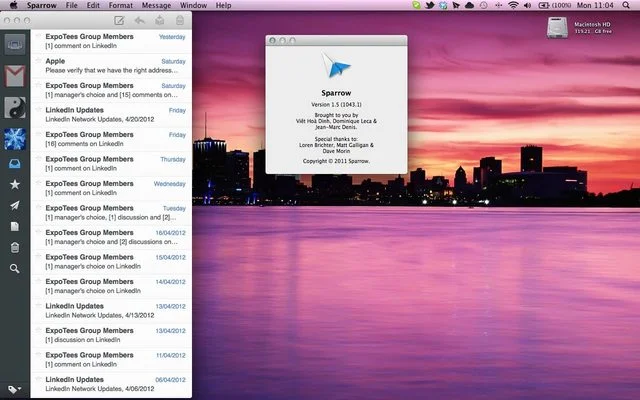The width and height of the screenshot is (640, 400).
Task: Click 'Version 1.5 (1043.1)' text in the About window
Action: (336, 104)
